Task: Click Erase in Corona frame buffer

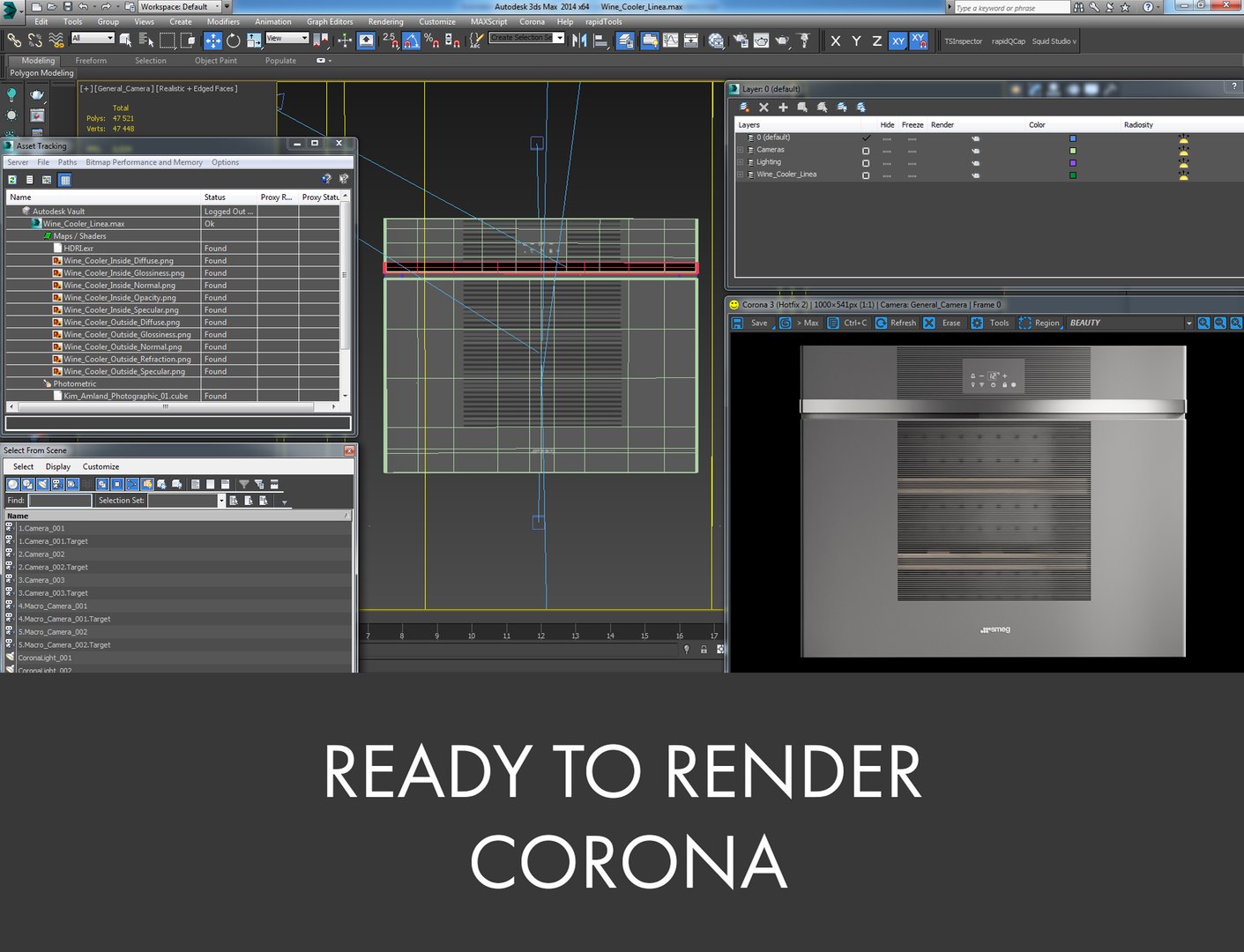Action: pyautogui.click(x=942, y=323)
